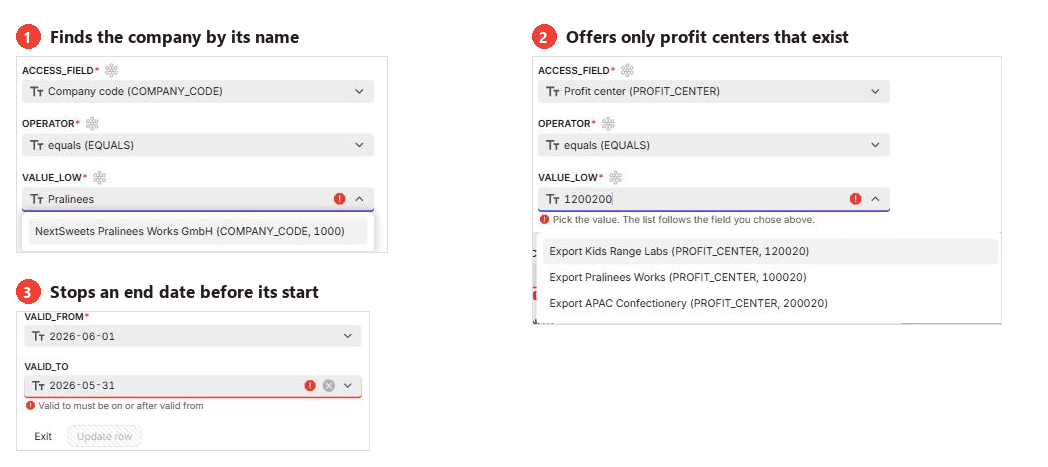The width and height of the screenshot is (1048, 467).
Task: Click the text type icon beside Profit center
Action: tap(553, 92)
